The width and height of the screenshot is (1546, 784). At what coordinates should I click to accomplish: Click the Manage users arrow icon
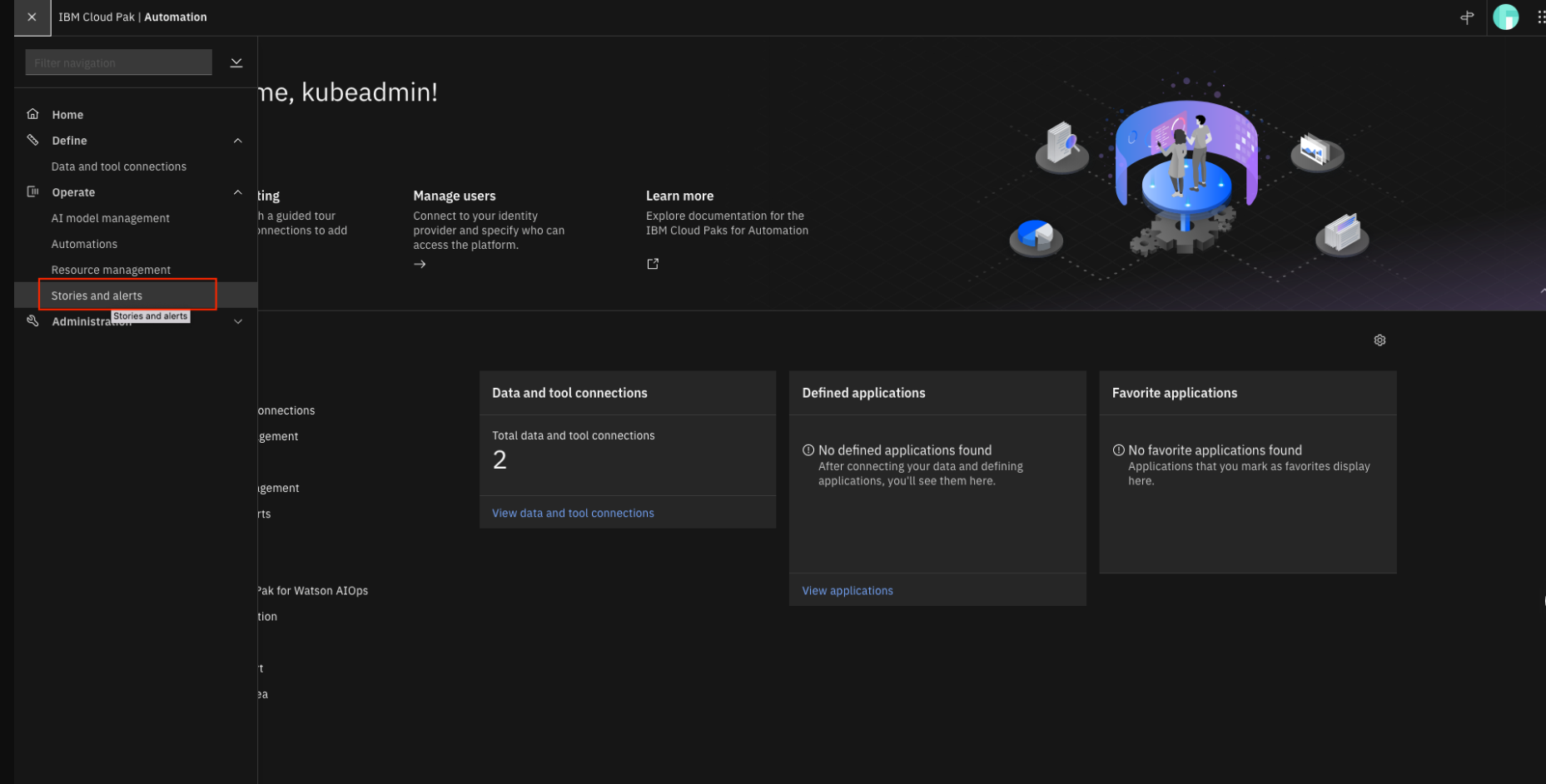(x=420, y=264)
